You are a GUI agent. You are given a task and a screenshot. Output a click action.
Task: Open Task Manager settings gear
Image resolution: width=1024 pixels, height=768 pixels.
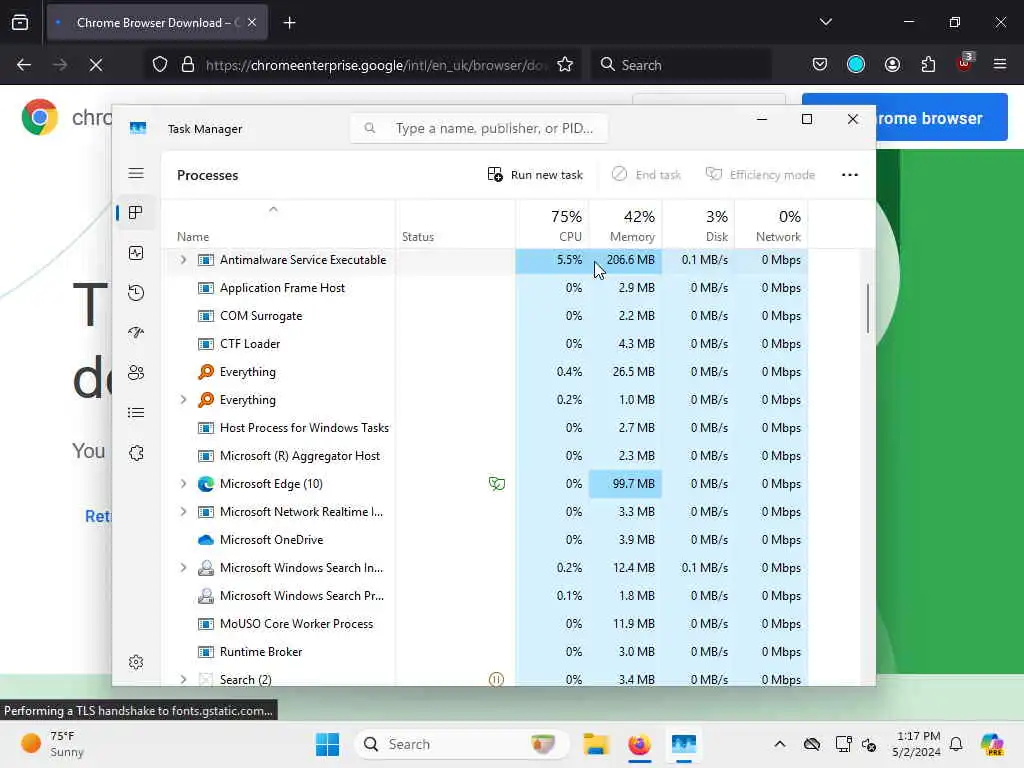tap(136, 662)
